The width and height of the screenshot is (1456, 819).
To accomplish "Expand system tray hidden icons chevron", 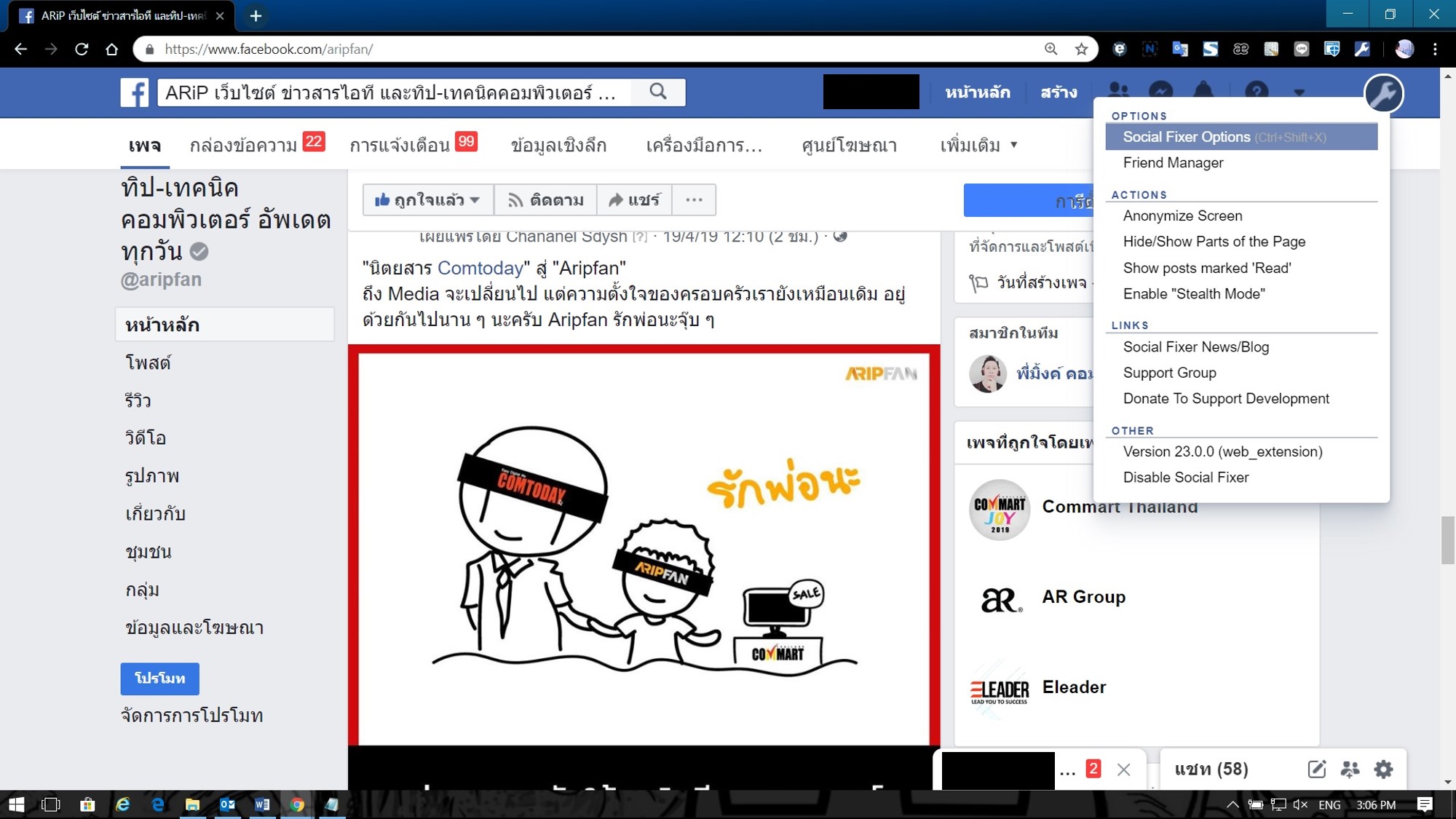I will [1232, 804].
